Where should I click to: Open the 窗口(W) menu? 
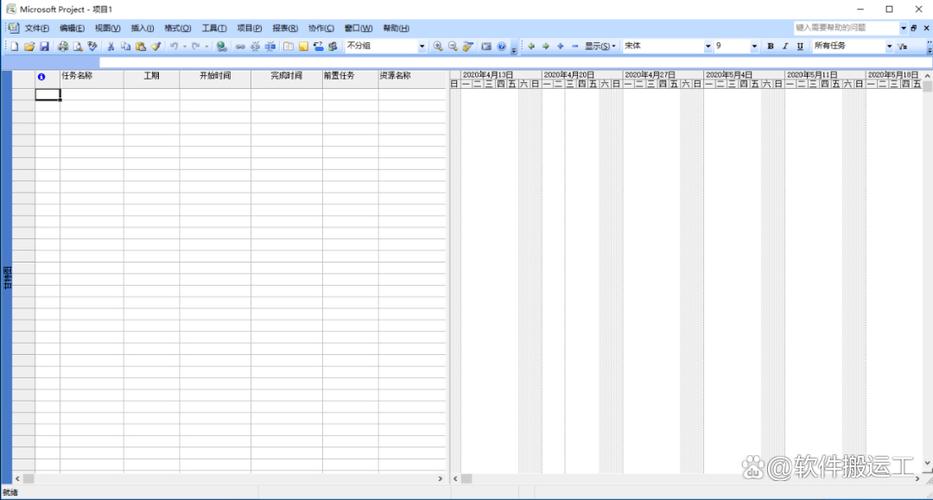coord(358,28)
